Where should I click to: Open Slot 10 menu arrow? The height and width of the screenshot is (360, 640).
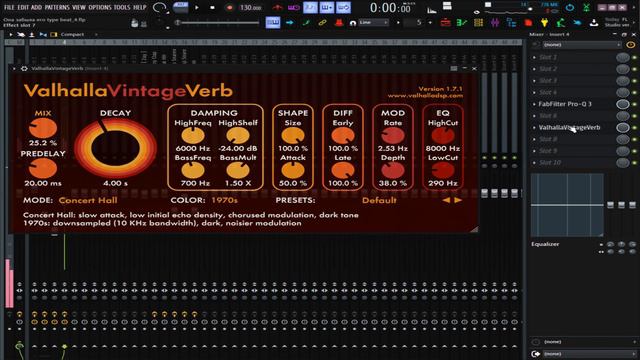[534, 162]
